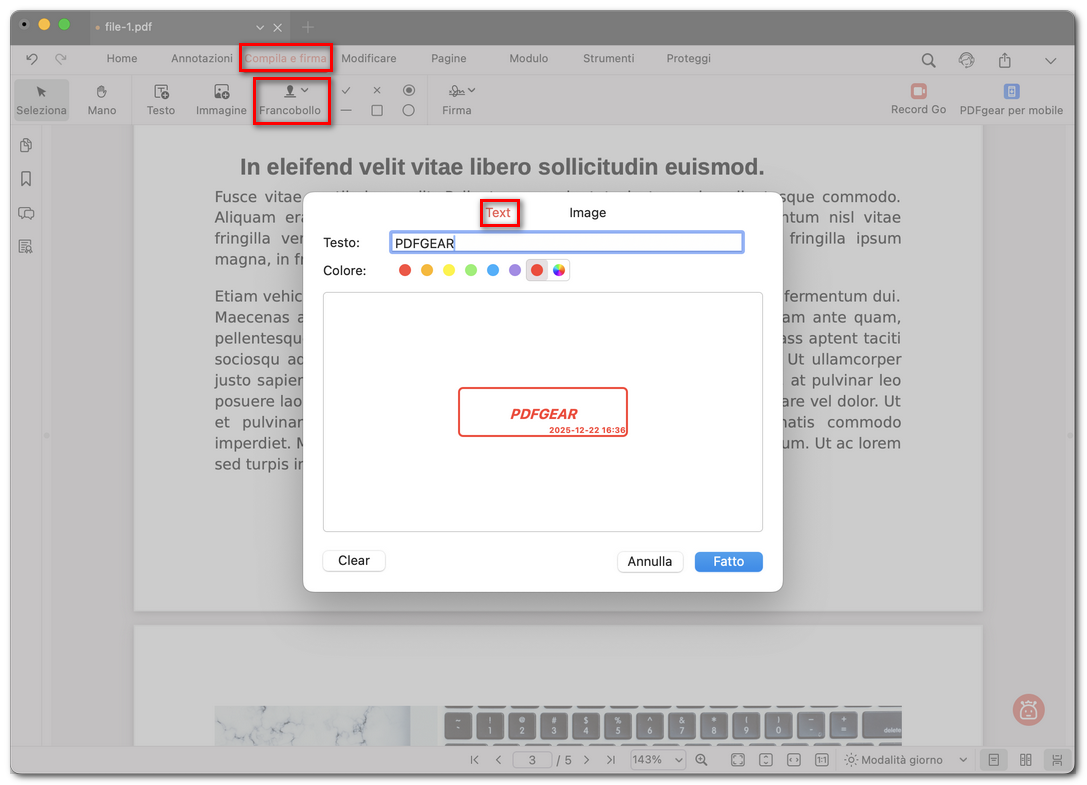
Task: Toggle fit page width view
Action: (x=794, y=760)
